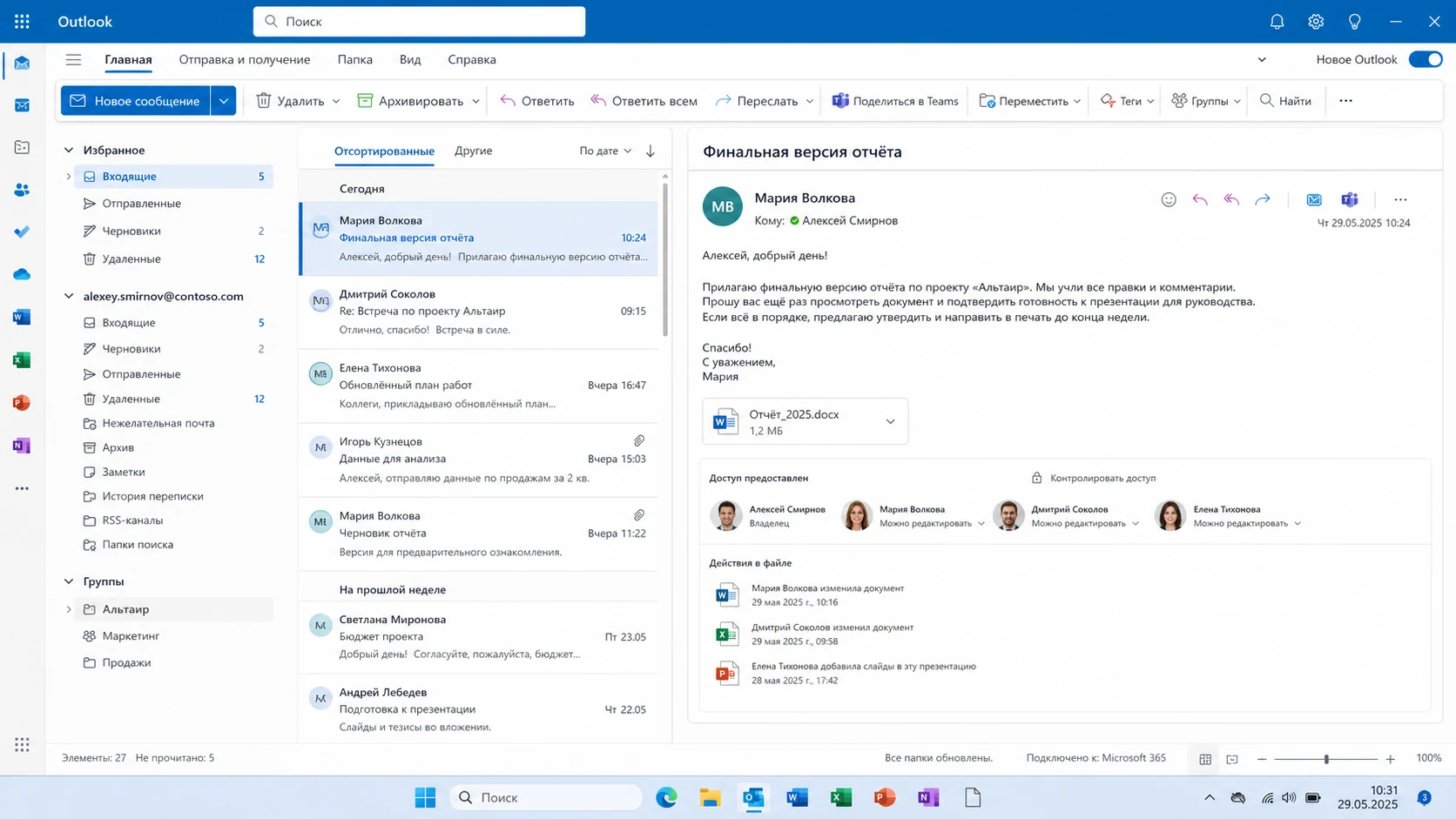Screen dimensions: 1456x819
Task: Adjust the zoom slider in the status bar
Action: tap(1326, 759)
